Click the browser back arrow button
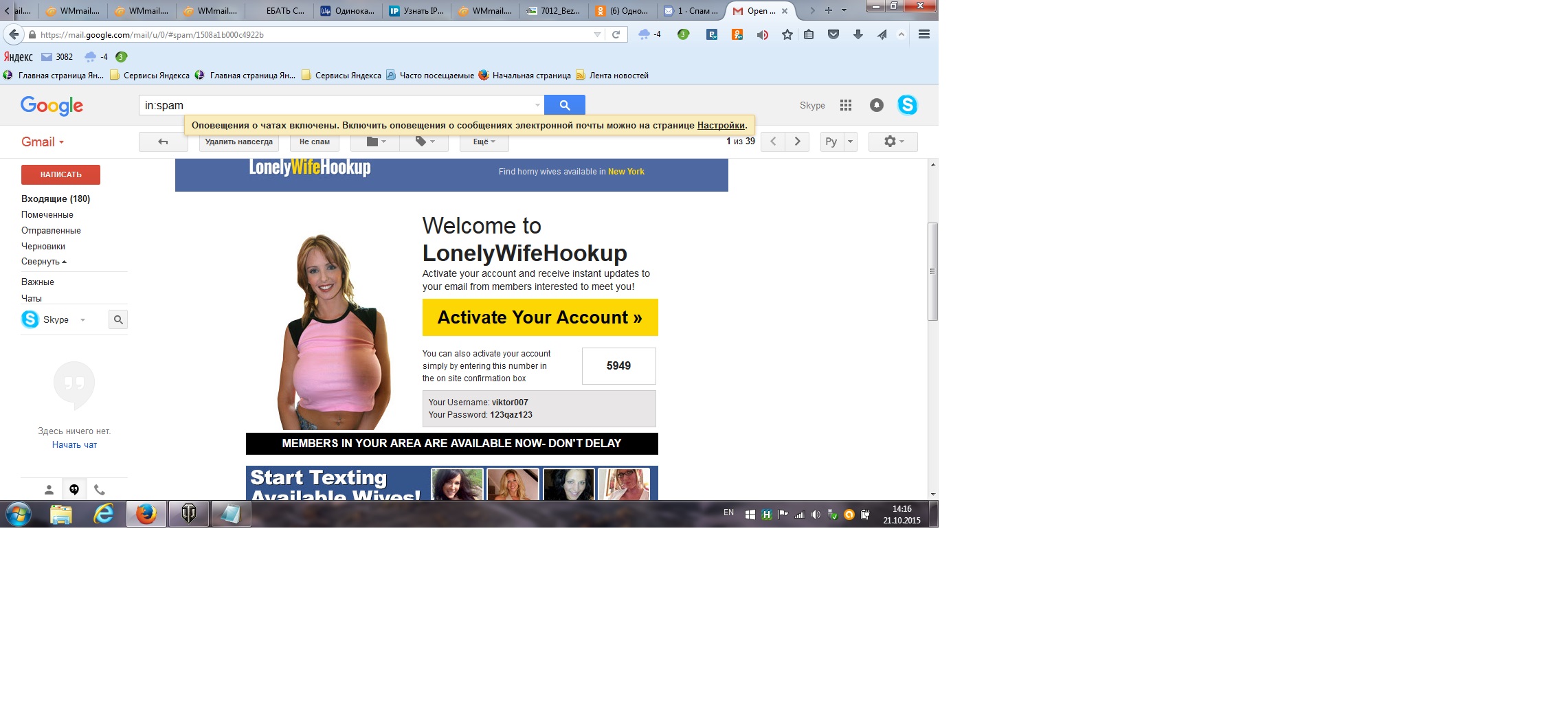1568x724 pixels. click(14, 34)
